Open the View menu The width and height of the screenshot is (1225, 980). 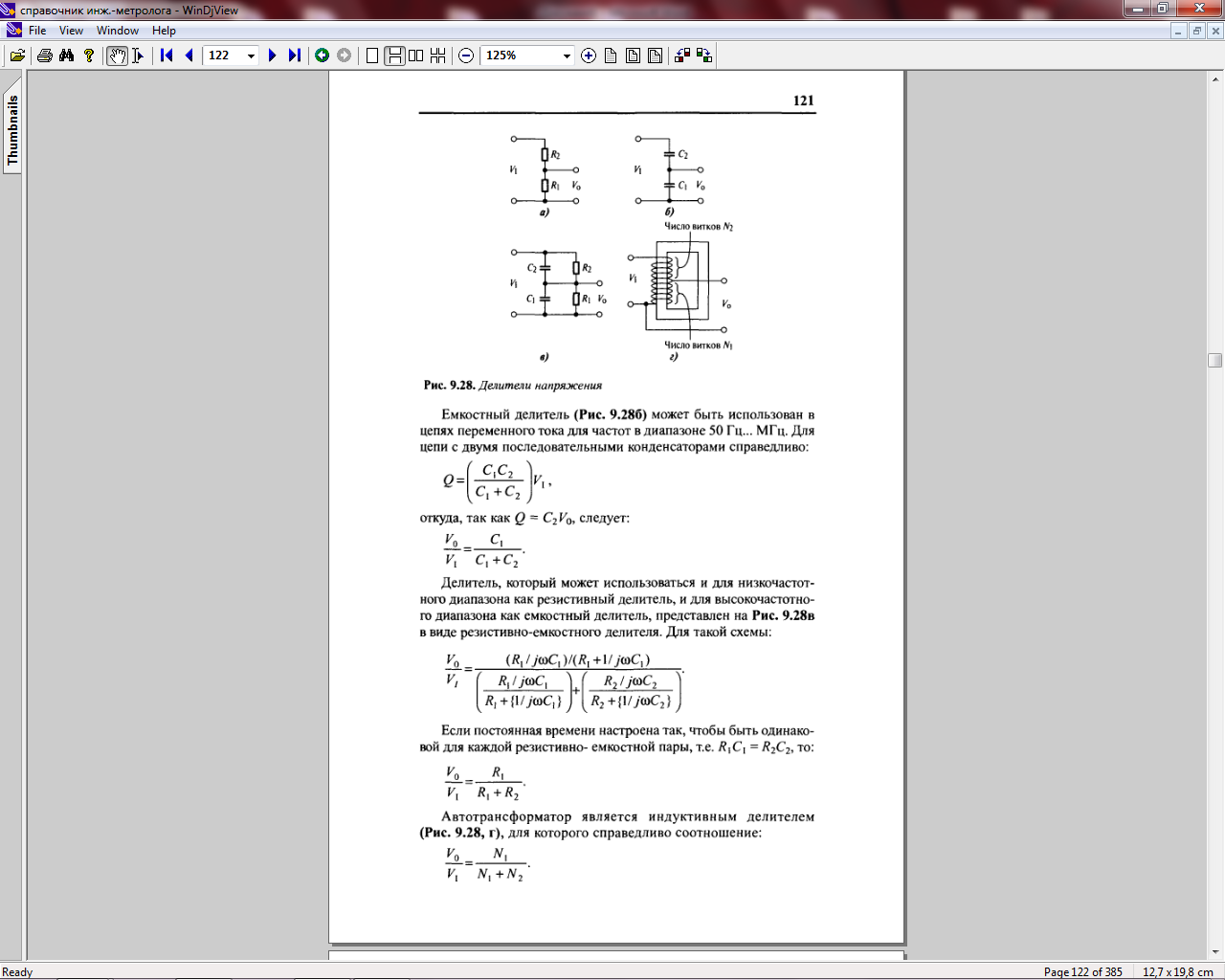72,31
